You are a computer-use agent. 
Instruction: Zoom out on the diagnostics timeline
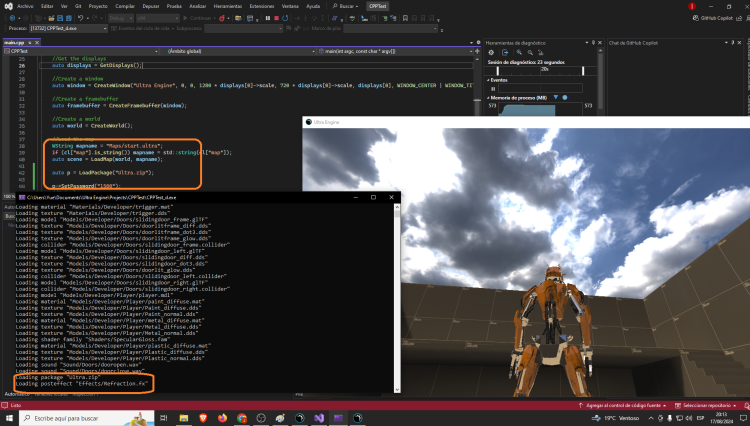529,52
